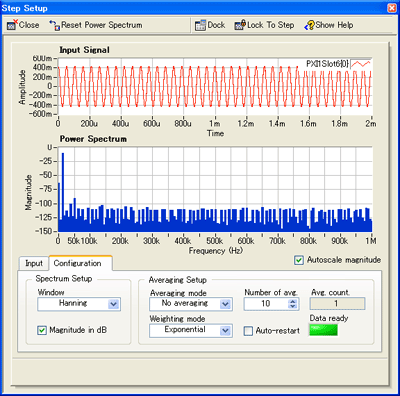Click the Reset Power Spectrum text
This screenshot has height=396, width=400.
point(102,25)
